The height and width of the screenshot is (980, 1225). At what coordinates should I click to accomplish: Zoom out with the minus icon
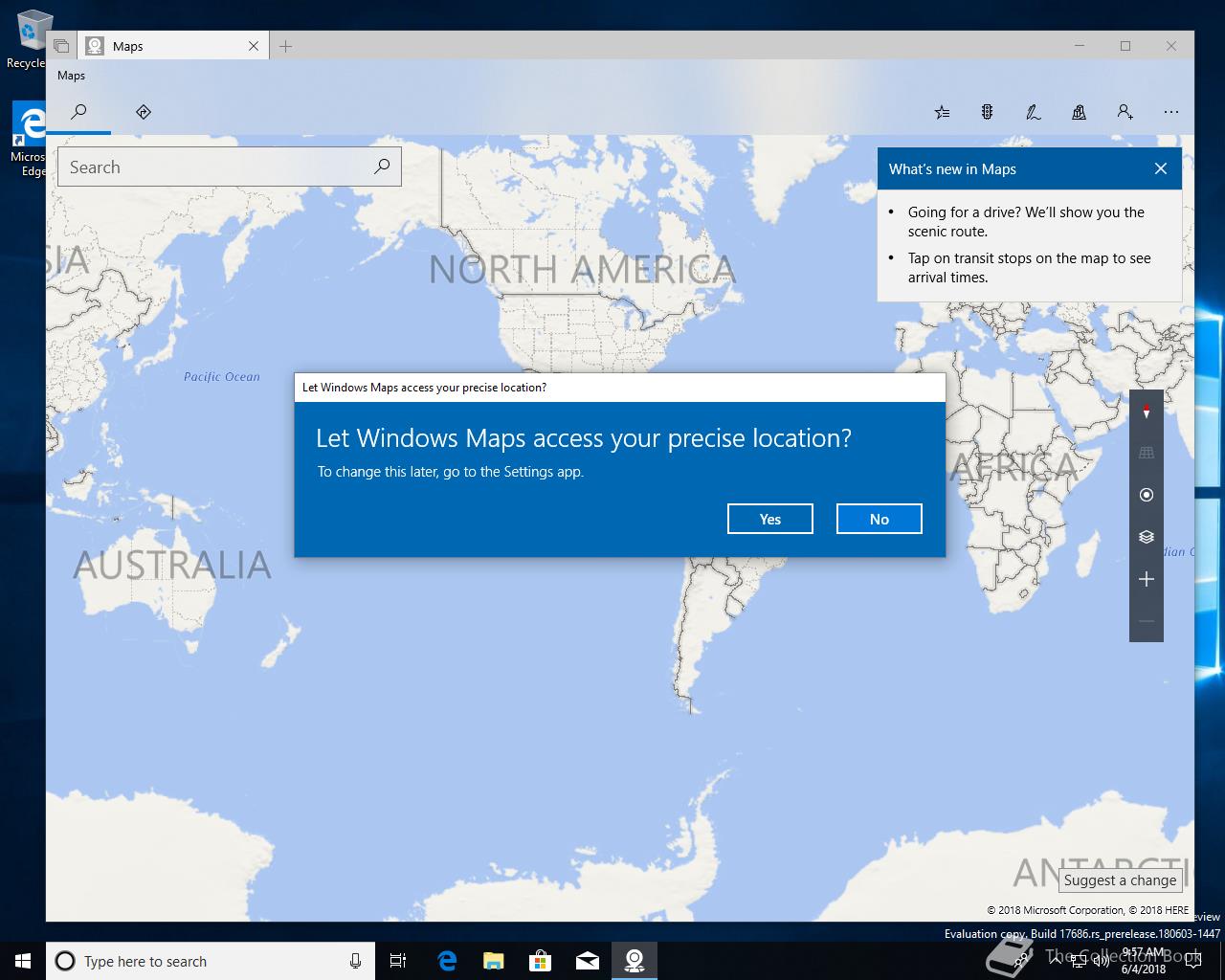1147,621
